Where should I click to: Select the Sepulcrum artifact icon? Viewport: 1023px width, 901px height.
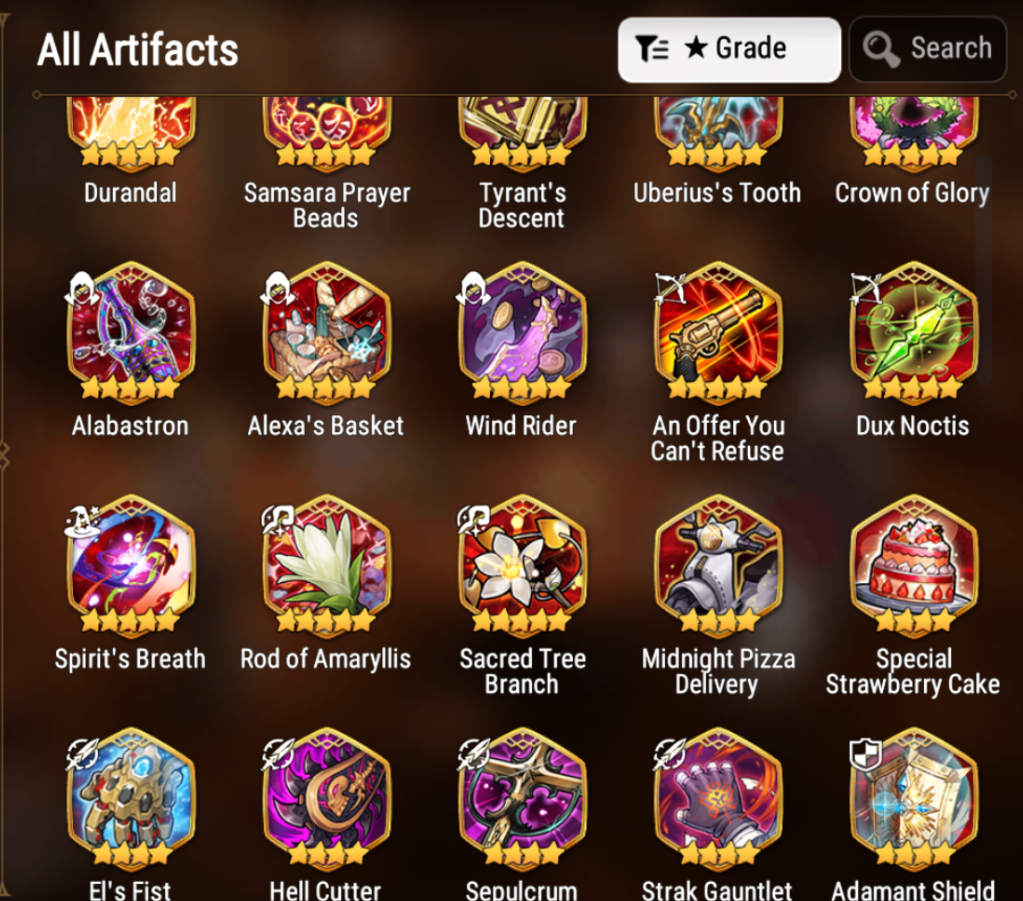click(x=522, y=796)
